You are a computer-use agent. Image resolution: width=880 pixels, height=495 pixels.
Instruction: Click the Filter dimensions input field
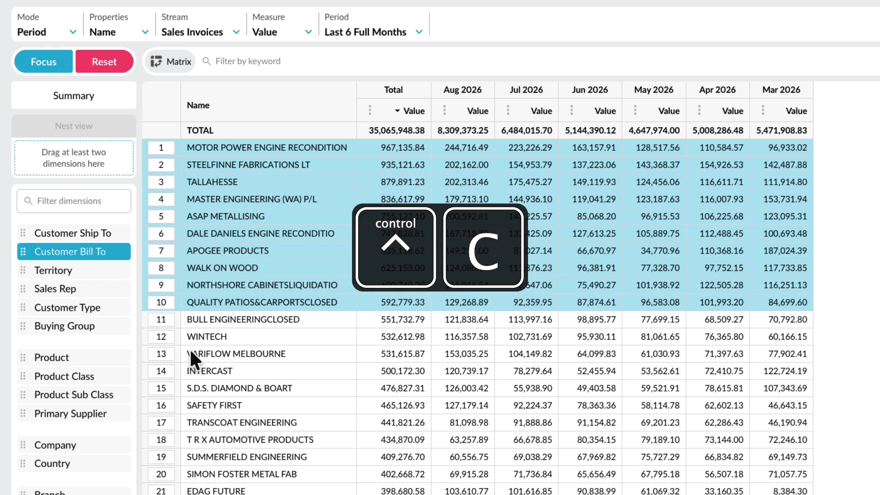coord(74,201)
